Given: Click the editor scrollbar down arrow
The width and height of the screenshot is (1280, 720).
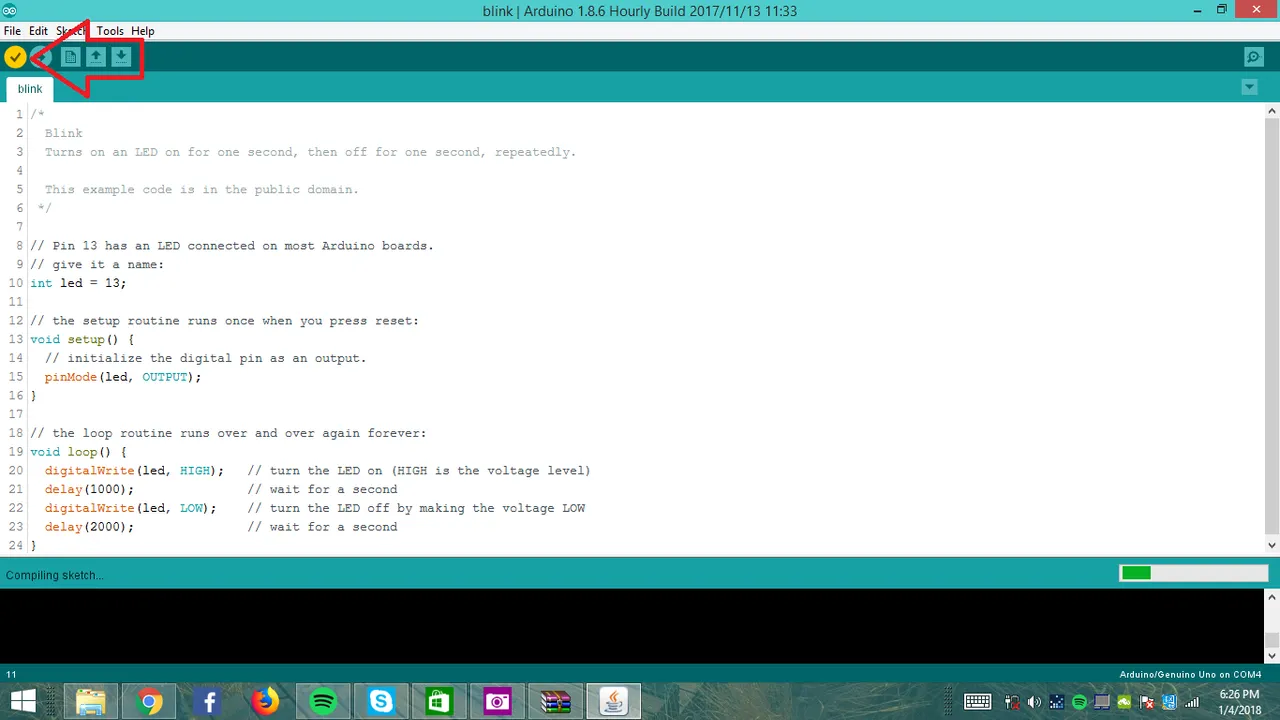Looking at the screenshot, I should [1272, 545].
